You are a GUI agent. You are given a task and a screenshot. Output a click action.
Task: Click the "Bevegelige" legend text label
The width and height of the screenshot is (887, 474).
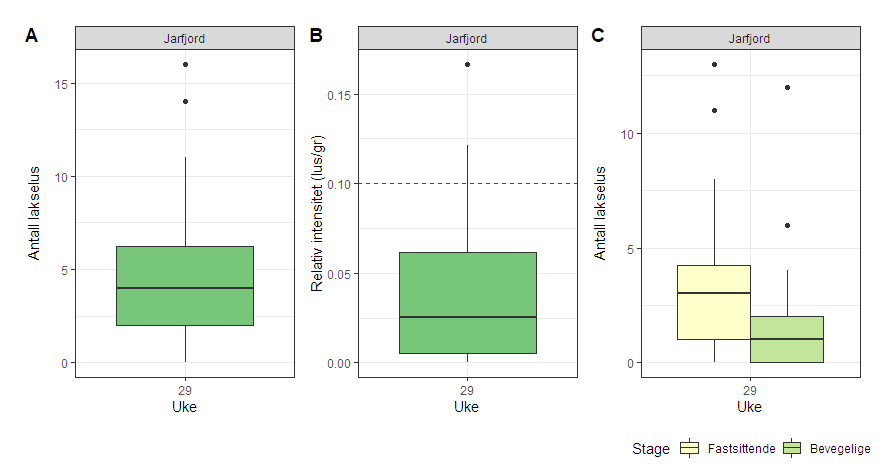(x=841, y=449)
